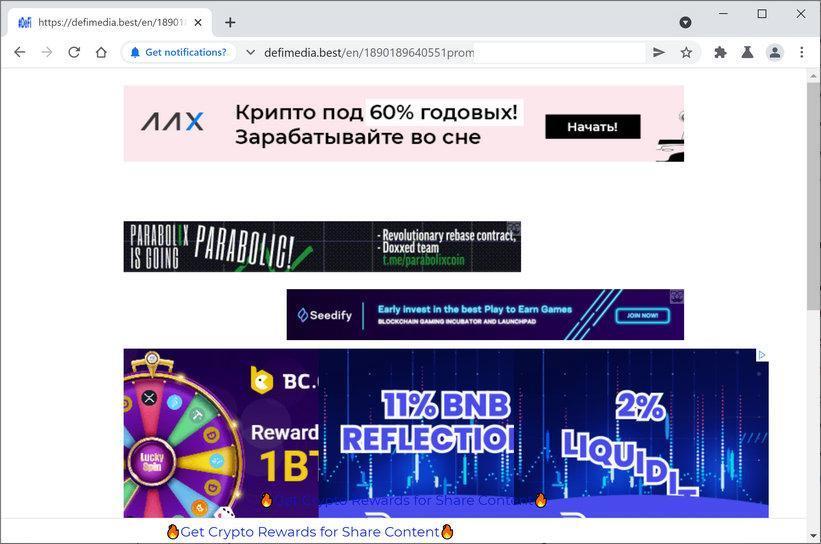Open the user profile avatar
This screenshot has width=821, height=544.
click(x=774, y=52)
